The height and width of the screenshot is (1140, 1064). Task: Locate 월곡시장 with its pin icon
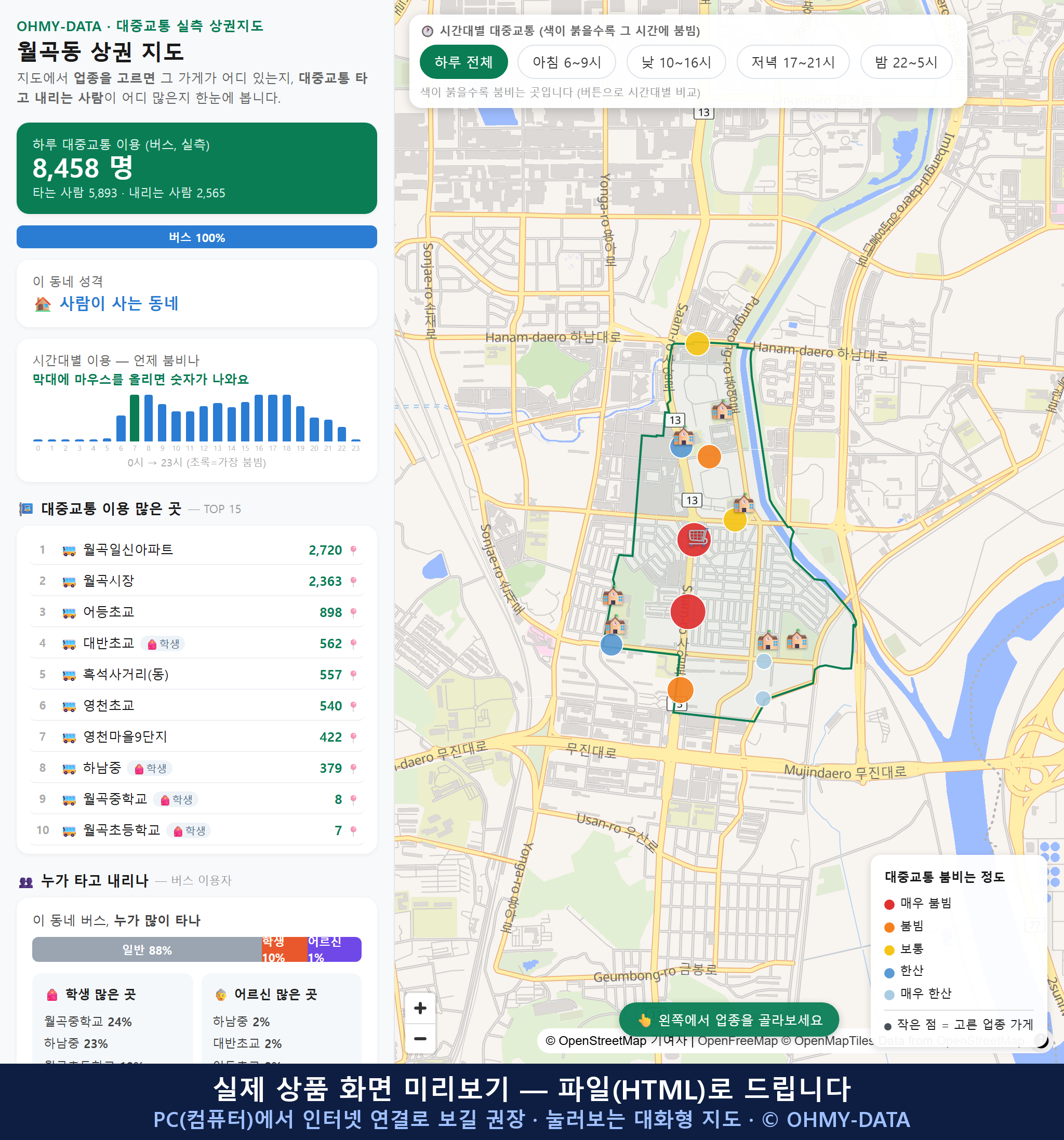pos(353,581)
